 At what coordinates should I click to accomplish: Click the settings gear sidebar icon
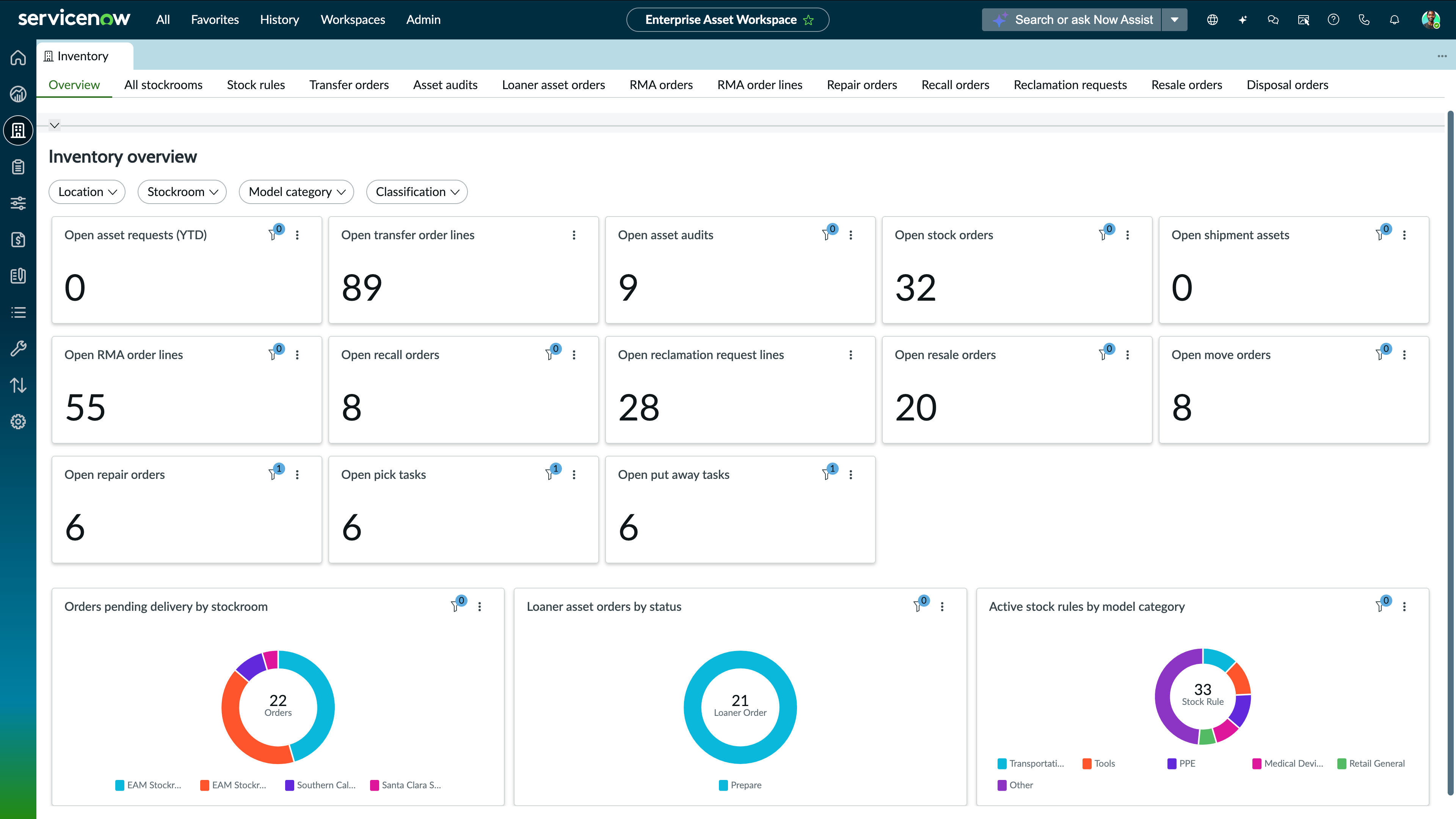(18, 422)
